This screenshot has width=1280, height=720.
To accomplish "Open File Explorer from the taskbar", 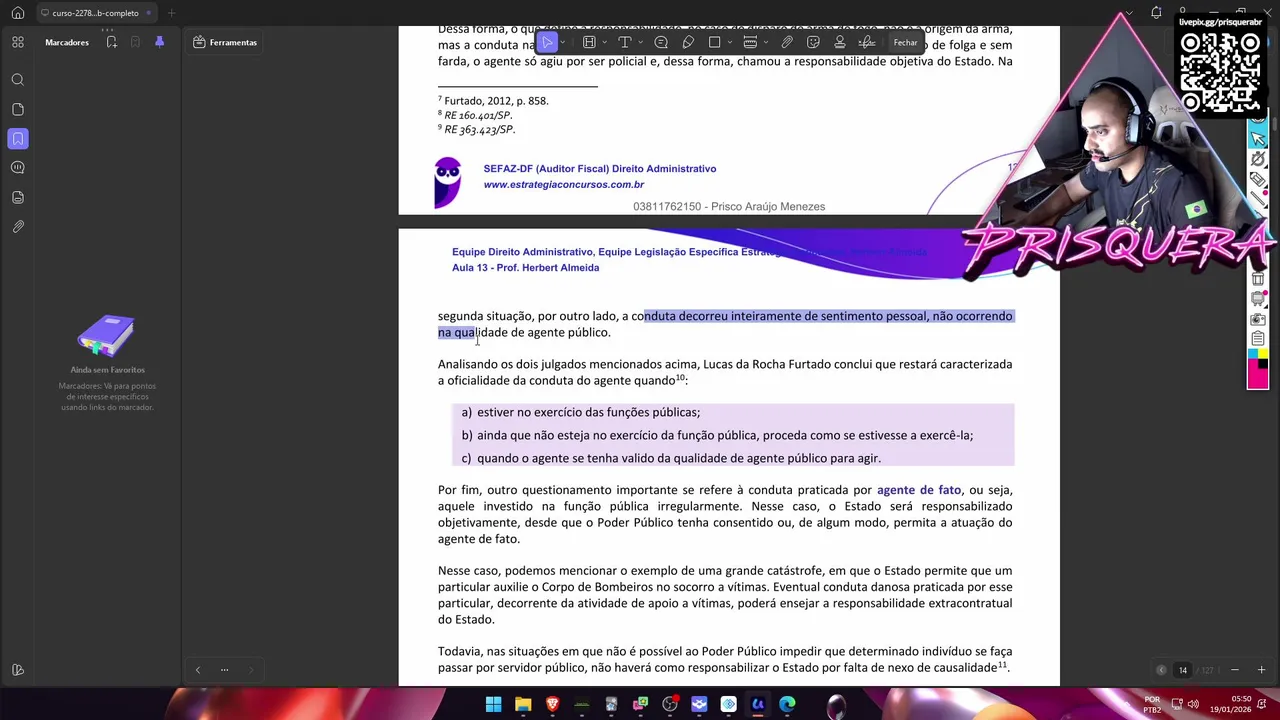I will [523, 705].
